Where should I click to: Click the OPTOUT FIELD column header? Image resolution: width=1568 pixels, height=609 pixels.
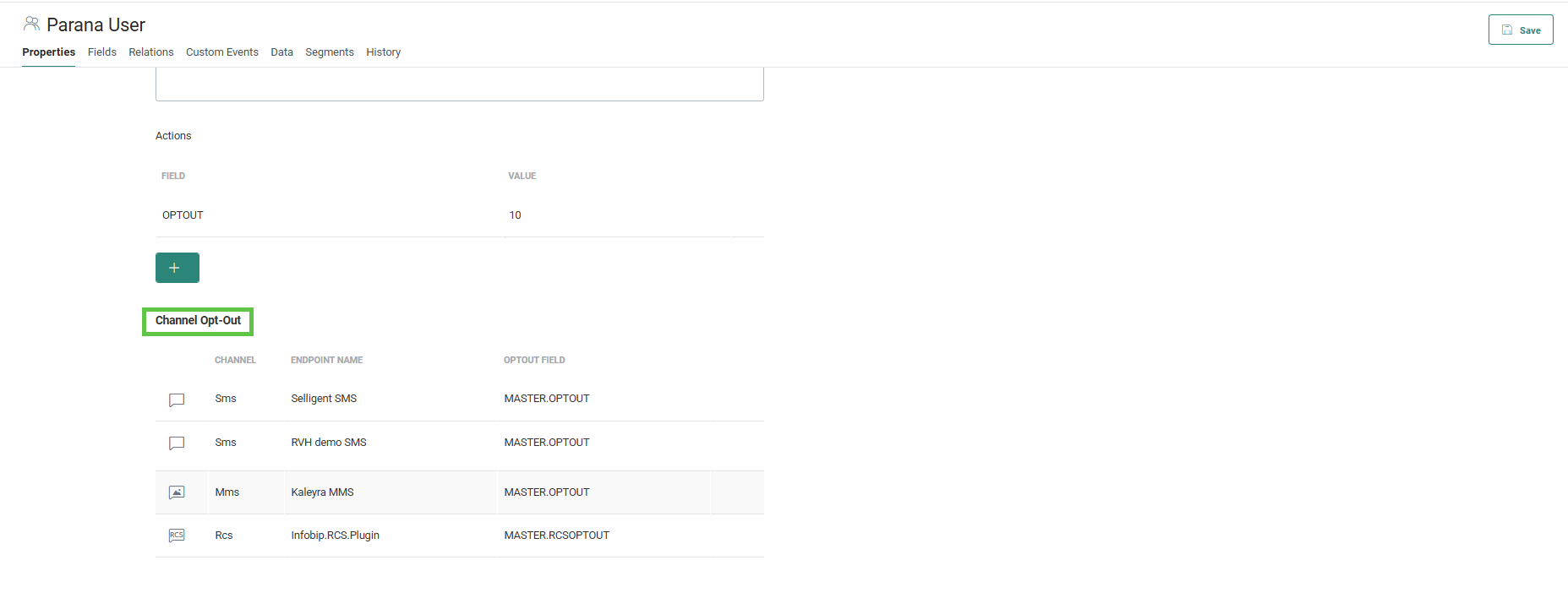click(x=534, y=360)
